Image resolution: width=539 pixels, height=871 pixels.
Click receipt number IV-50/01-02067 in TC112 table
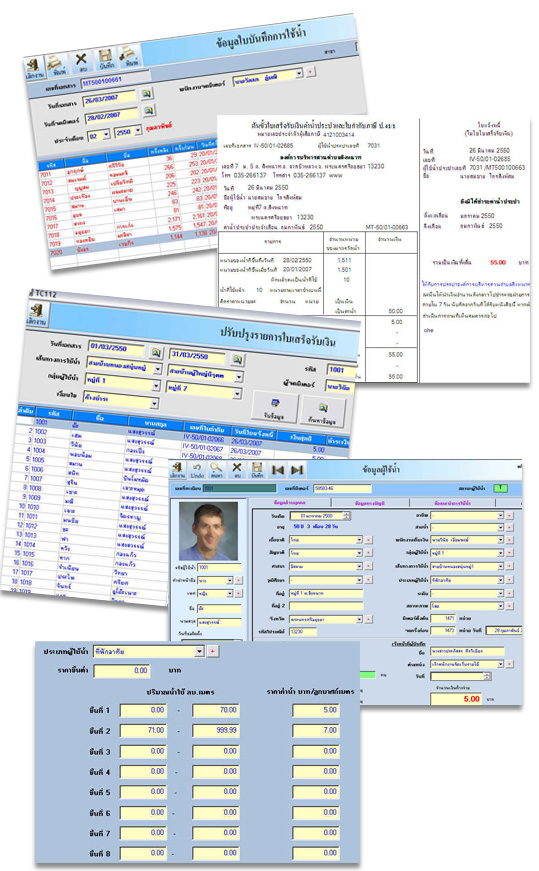[x=202, y=448]
